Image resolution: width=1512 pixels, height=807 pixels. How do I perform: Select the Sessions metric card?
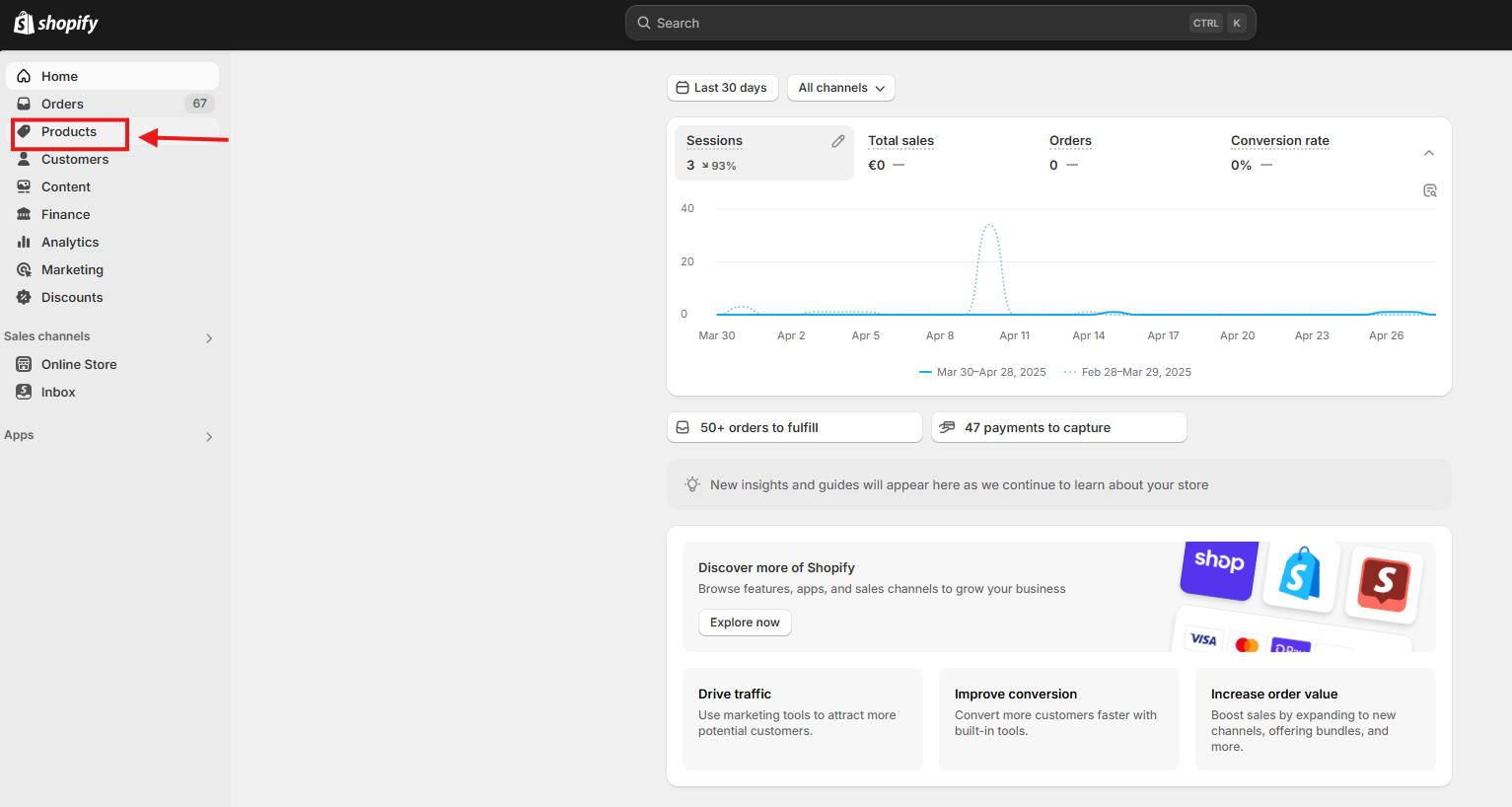[x=764, y=153]
